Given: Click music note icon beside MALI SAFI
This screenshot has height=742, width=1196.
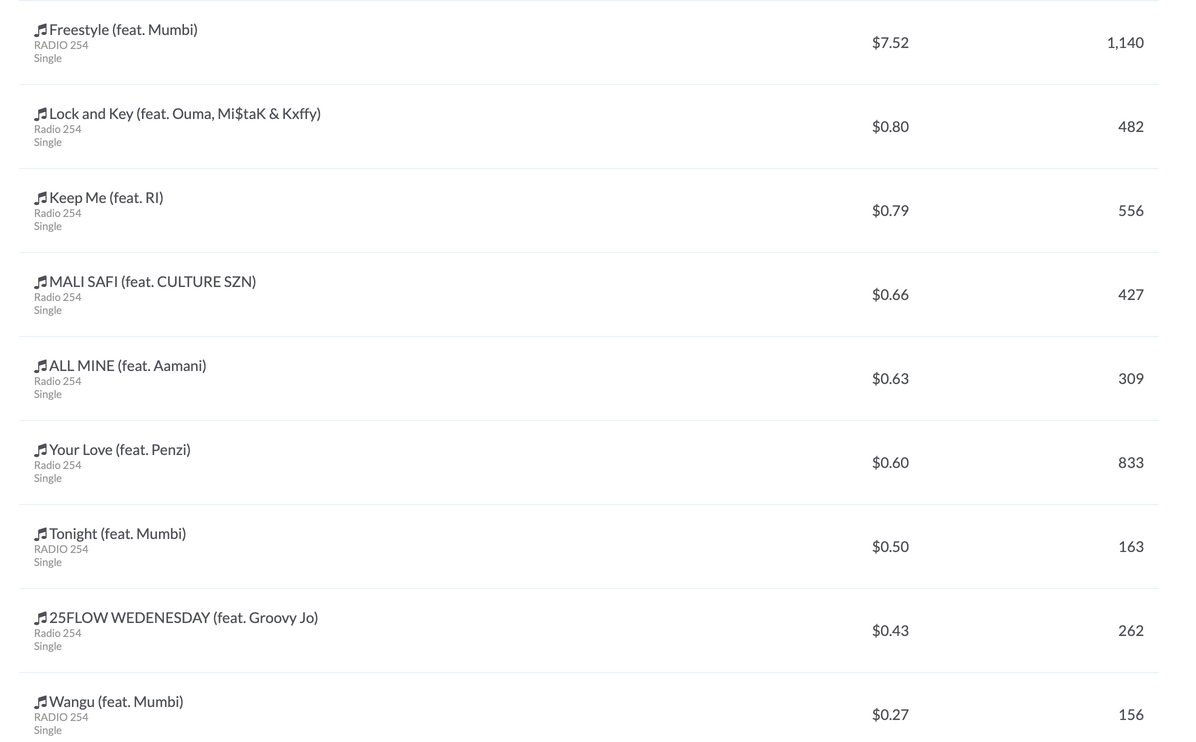Looking at the screenshot, I should [40, 282].
